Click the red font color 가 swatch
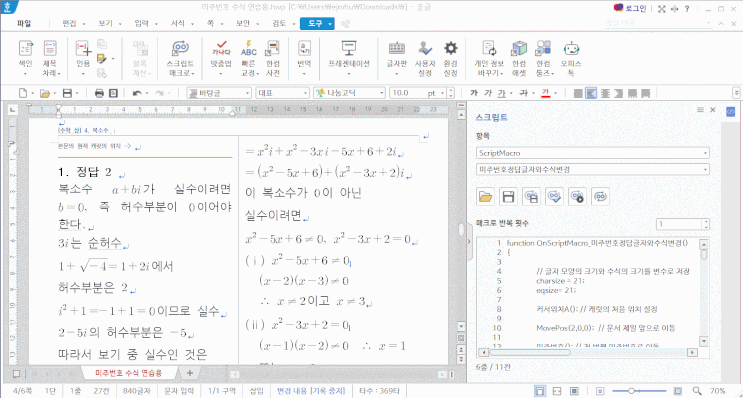This screenshot has height=398, width=743. tap(545, 93)
